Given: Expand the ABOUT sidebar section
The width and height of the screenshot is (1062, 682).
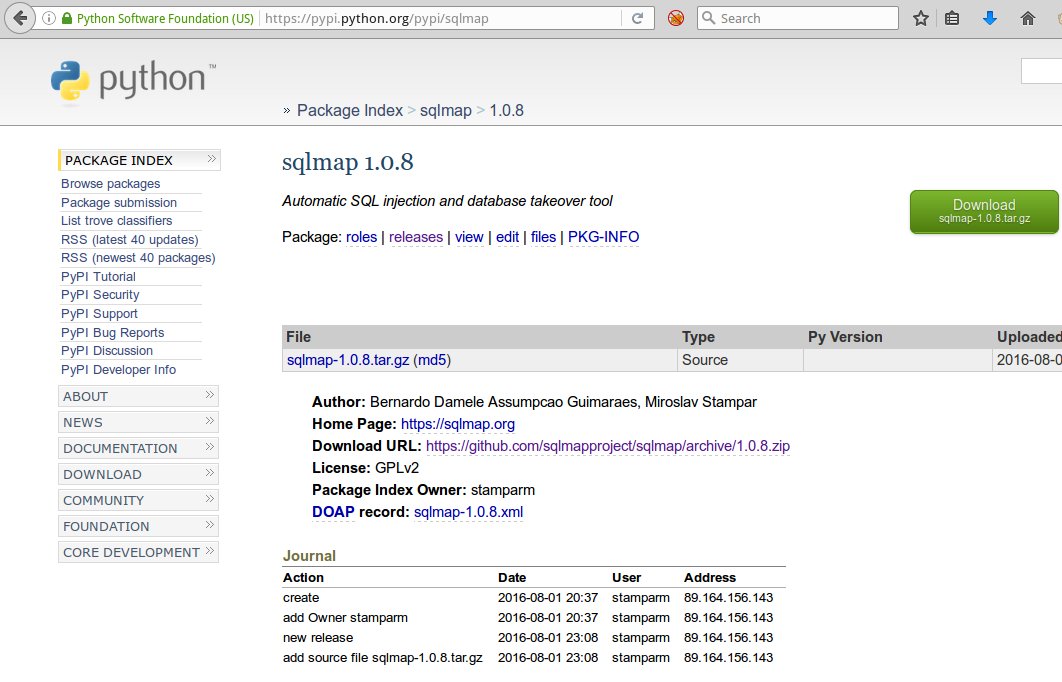Looking at the screenshot, I should (x=138, y=396).
